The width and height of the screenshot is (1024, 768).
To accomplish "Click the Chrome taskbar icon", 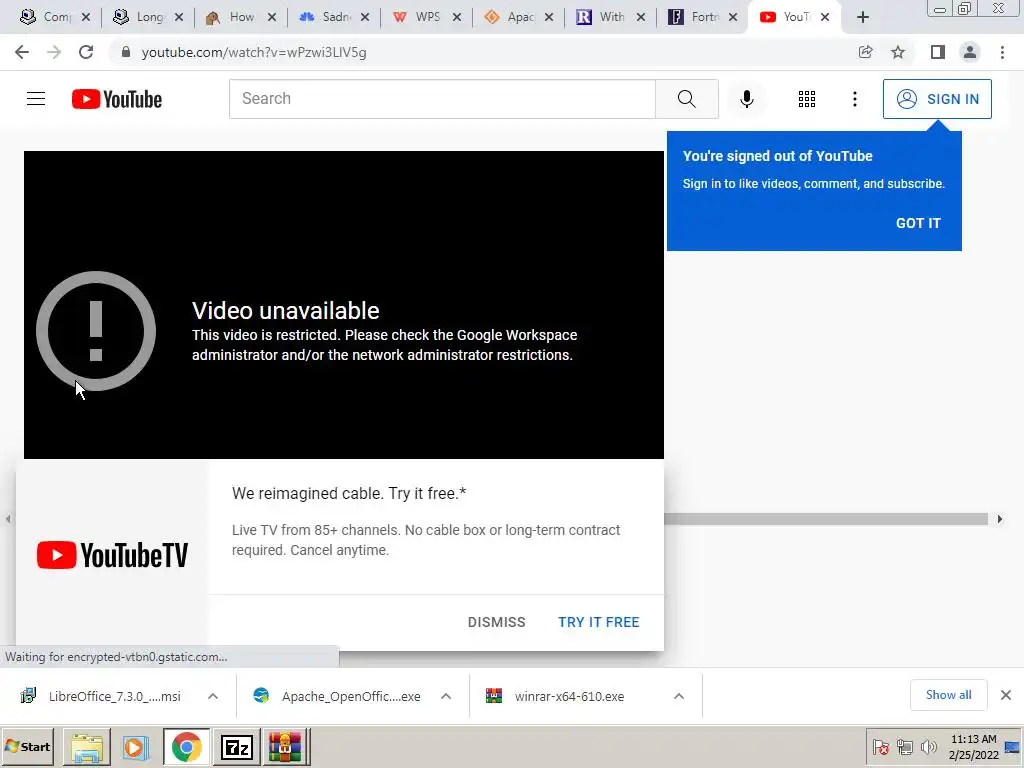I will click(187, 746).
